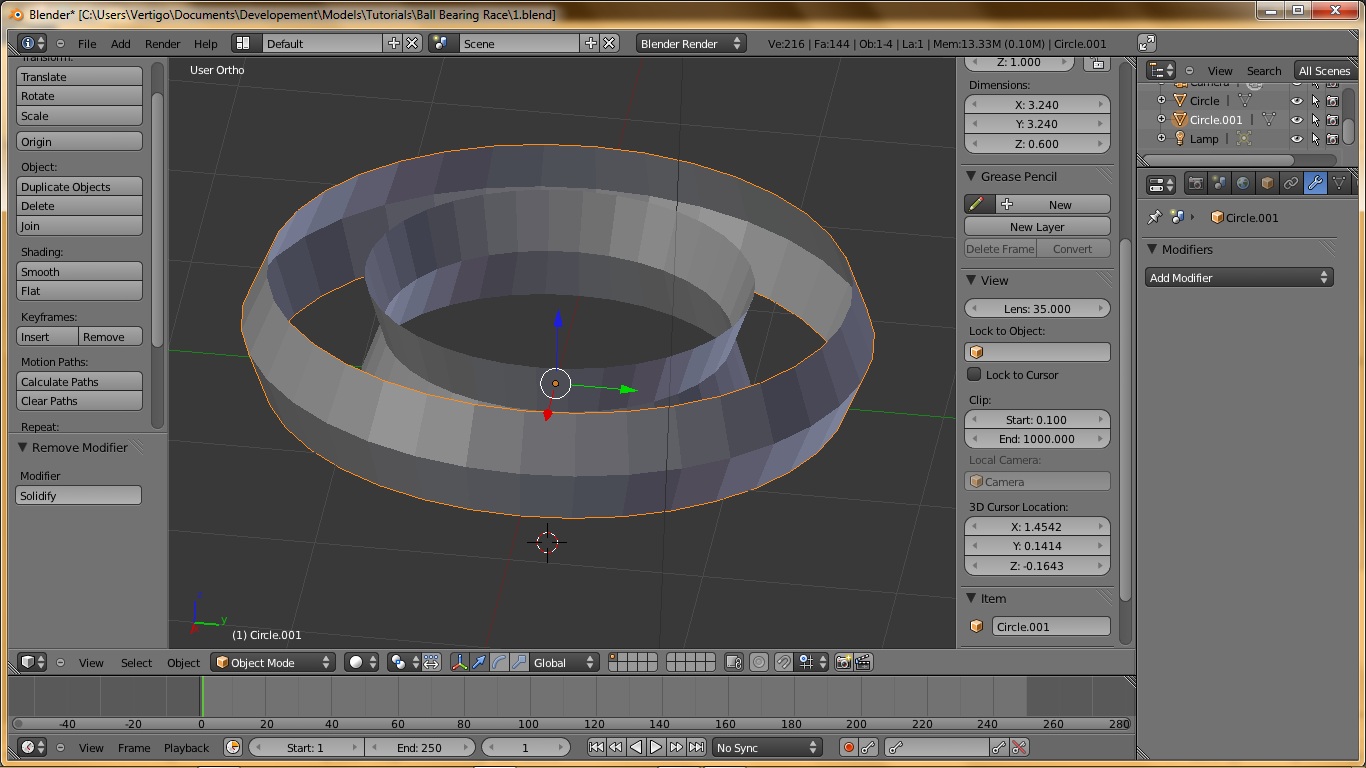The width and height of the screenshot is (1366, 768).
Task: Click the use preview range clock icon
Action: [x=233, y=747]
